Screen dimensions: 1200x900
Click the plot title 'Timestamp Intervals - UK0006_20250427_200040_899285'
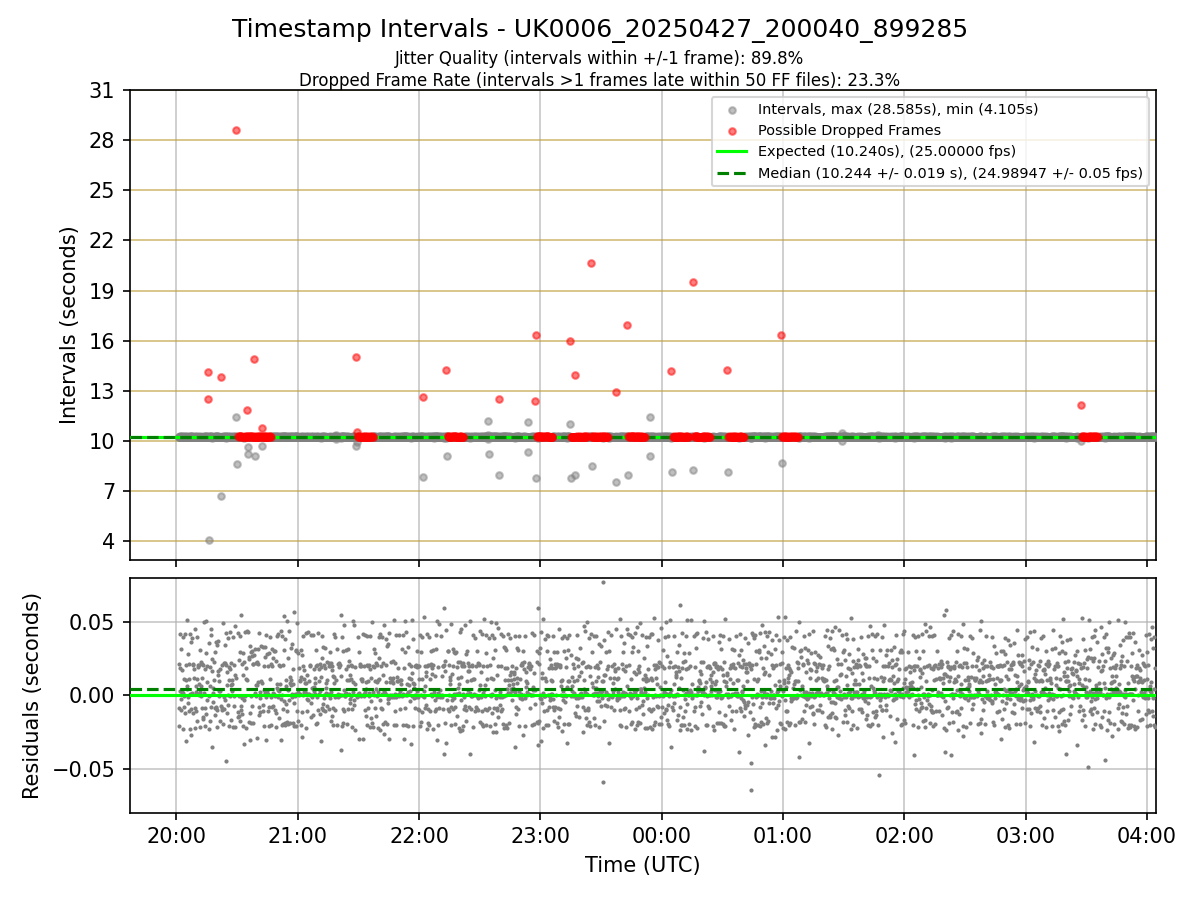[600, 29]
